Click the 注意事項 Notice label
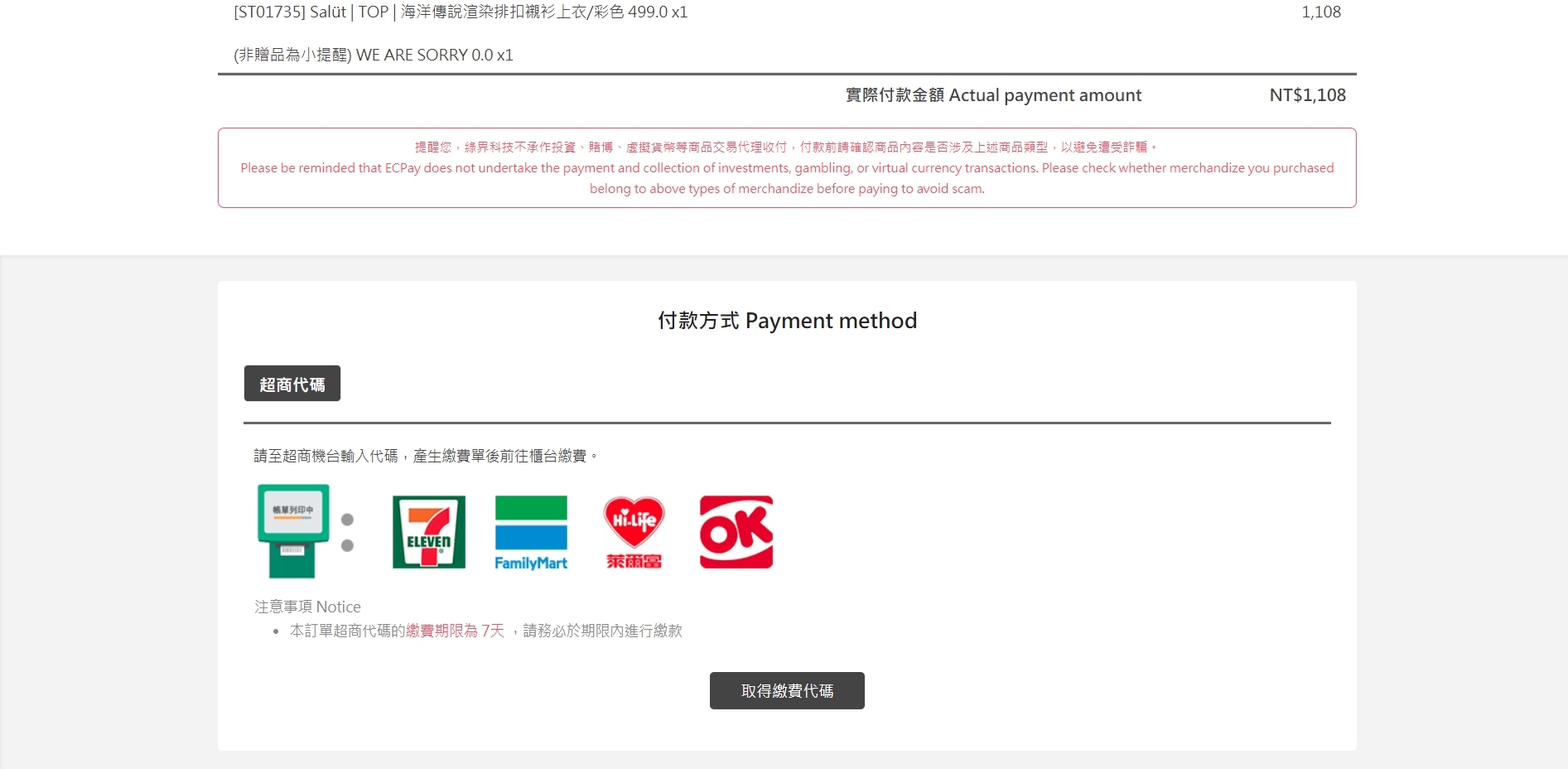The image size is (1568, 769). pyautogui.click(x=307, y=607)
